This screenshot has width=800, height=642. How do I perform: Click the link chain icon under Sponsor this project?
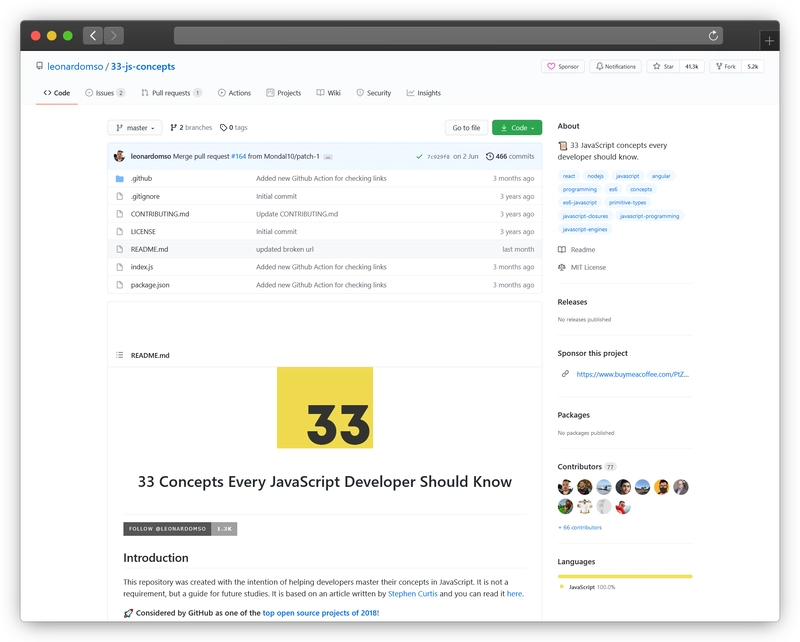[x=565, y=374]
